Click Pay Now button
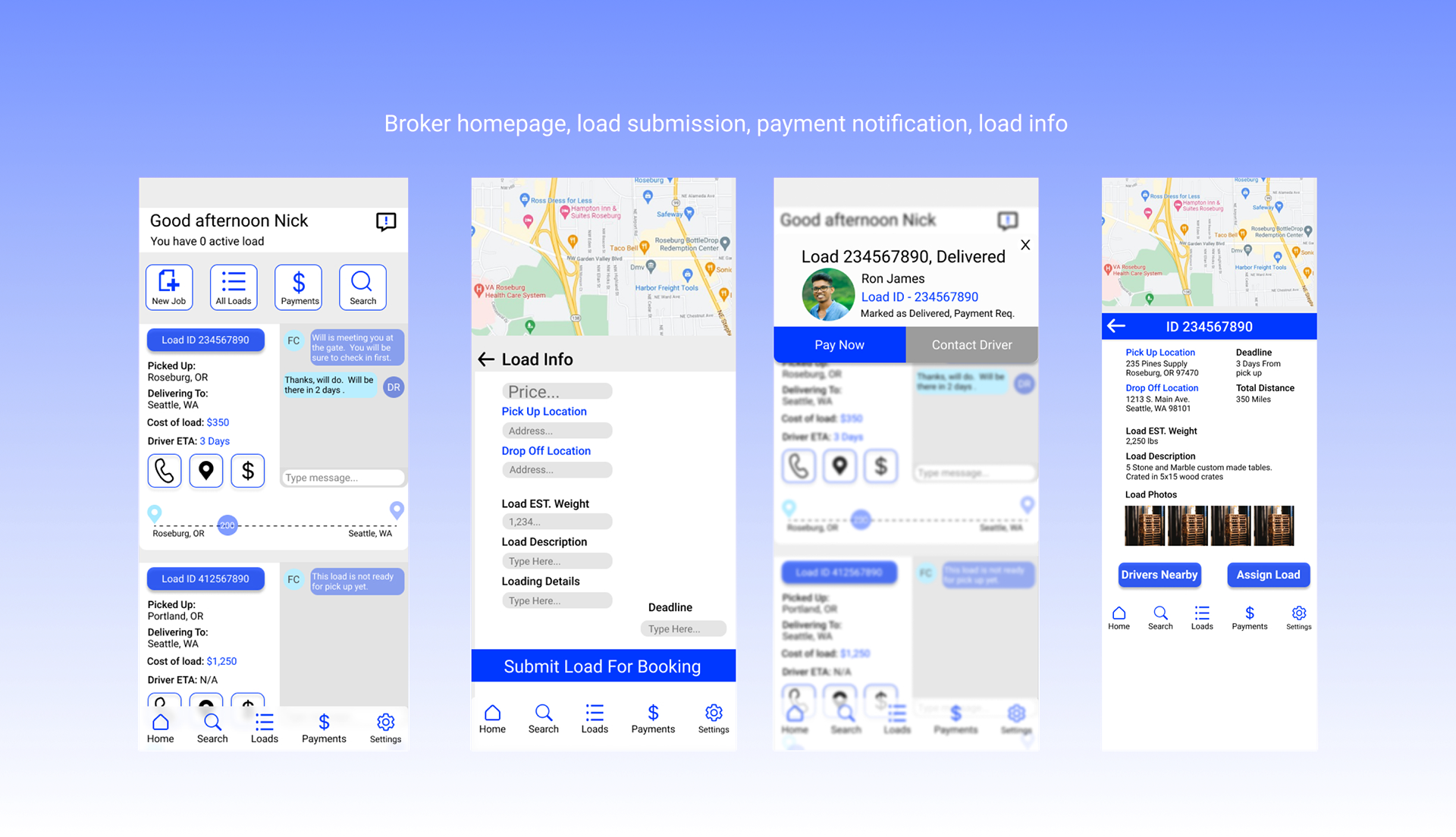This screenshot has width=1456, height=837. [839, 345]
